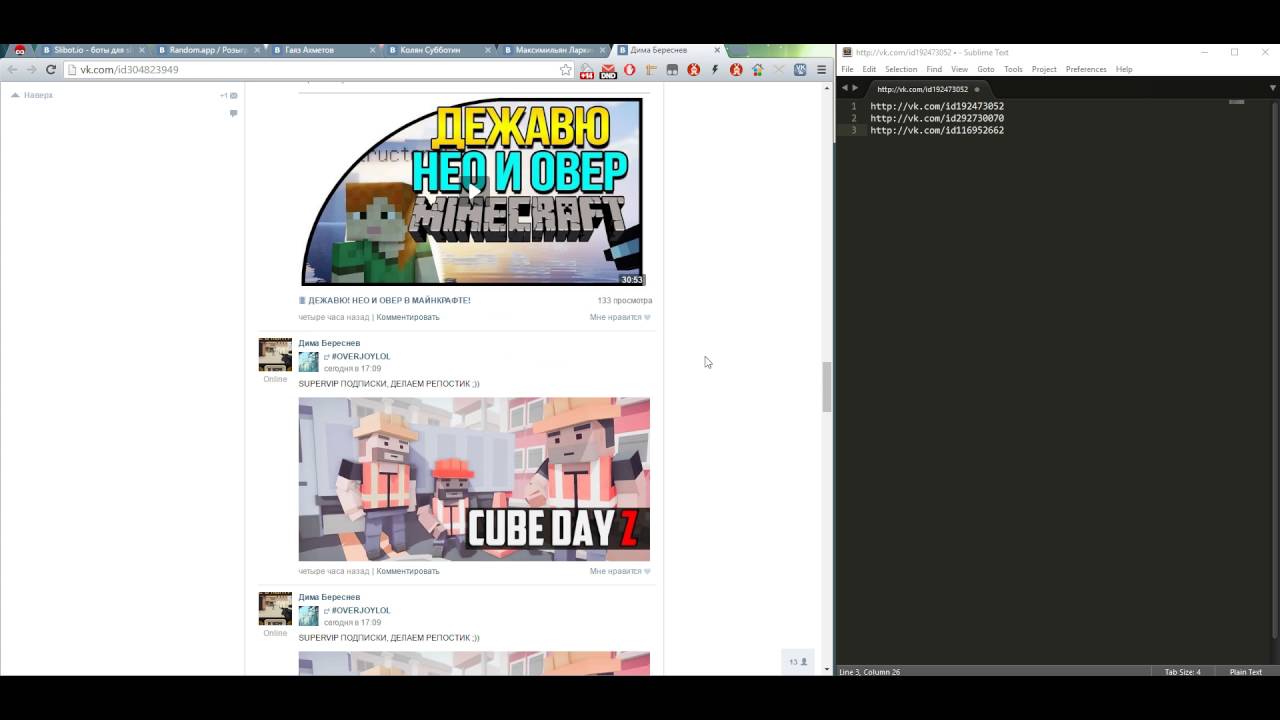The width and height of the screenshot is (1280, 720).
Task: Click the browser scrollbar down arrow
Action: [x=827, y=669]
